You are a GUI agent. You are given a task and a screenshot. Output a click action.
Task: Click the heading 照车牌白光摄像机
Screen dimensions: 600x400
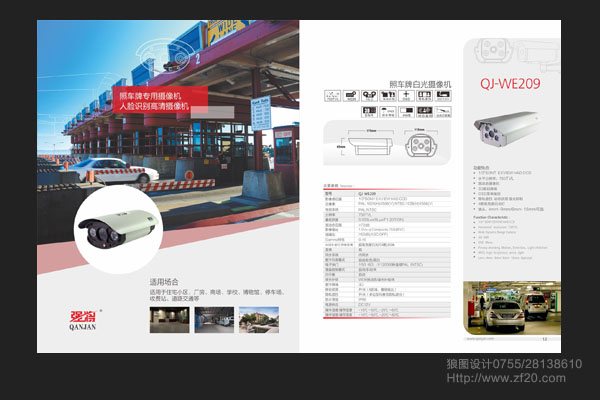coord(420,84)
